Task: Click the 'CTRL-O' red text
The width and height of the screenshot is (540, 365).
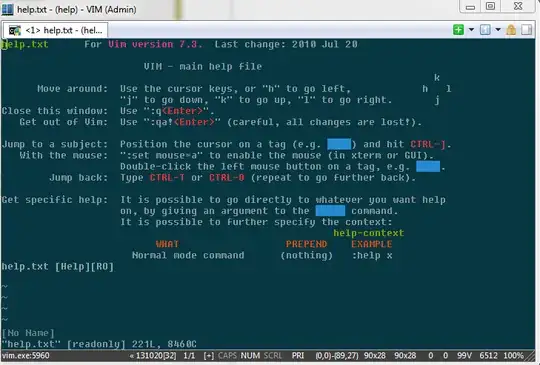Action: pyautogui.click(x=227, y=178)
